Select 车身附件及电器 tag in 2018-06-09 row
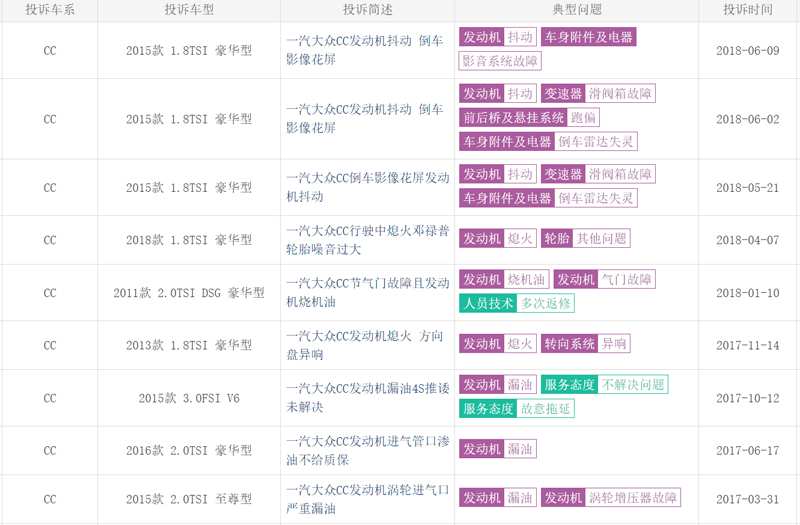This screenshot has width=800, height=525. 588,37
